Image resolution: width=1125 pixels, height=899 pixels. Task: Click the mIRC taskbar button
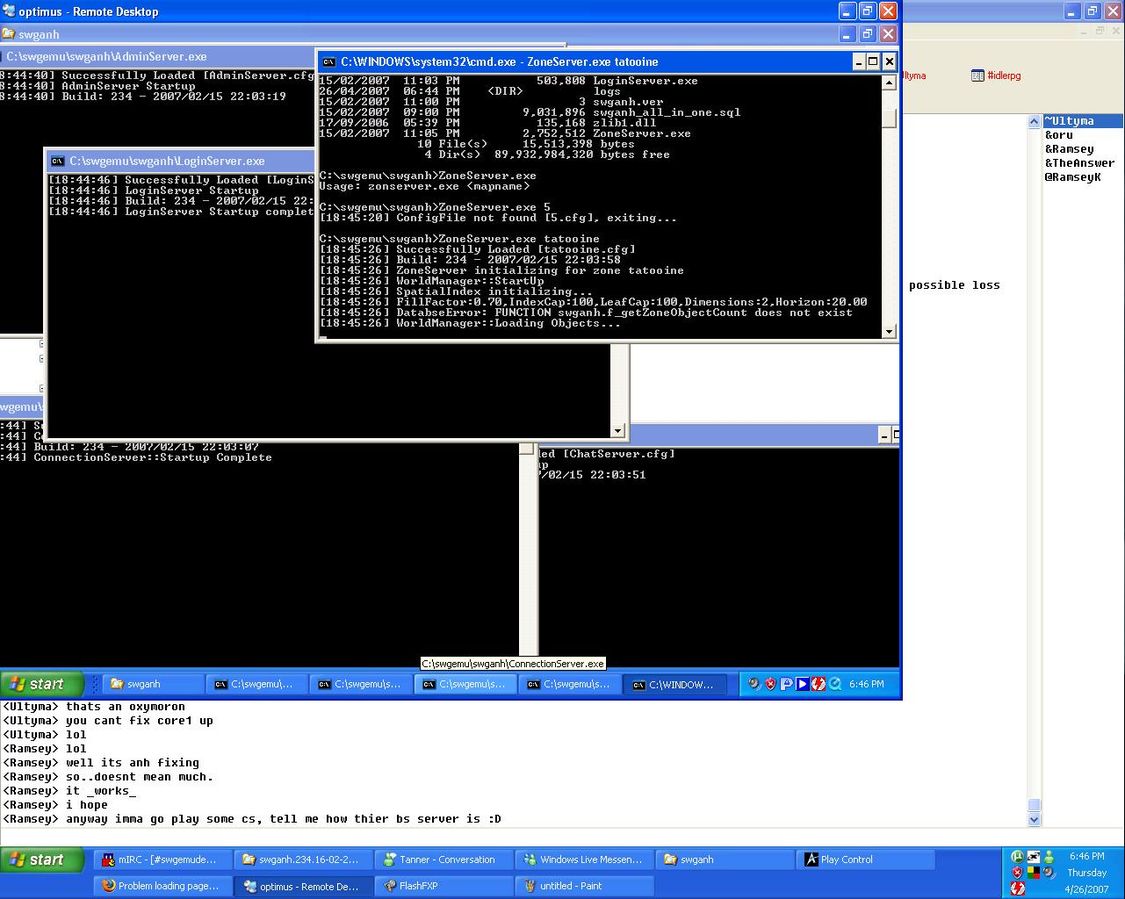pos(160,860)
